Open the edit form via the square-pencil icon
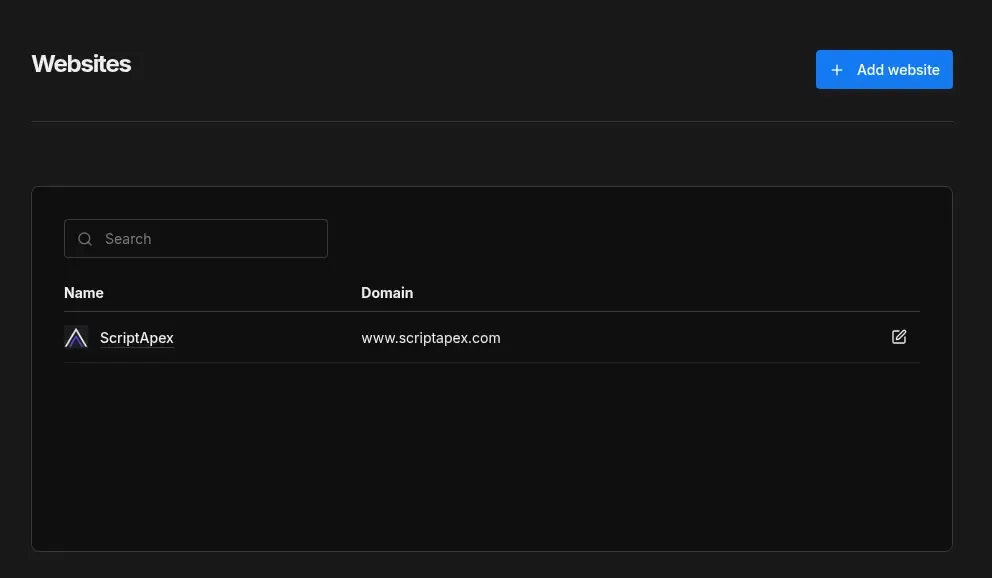The width and height of the screenshot is (992, 578). click(898, 337)
